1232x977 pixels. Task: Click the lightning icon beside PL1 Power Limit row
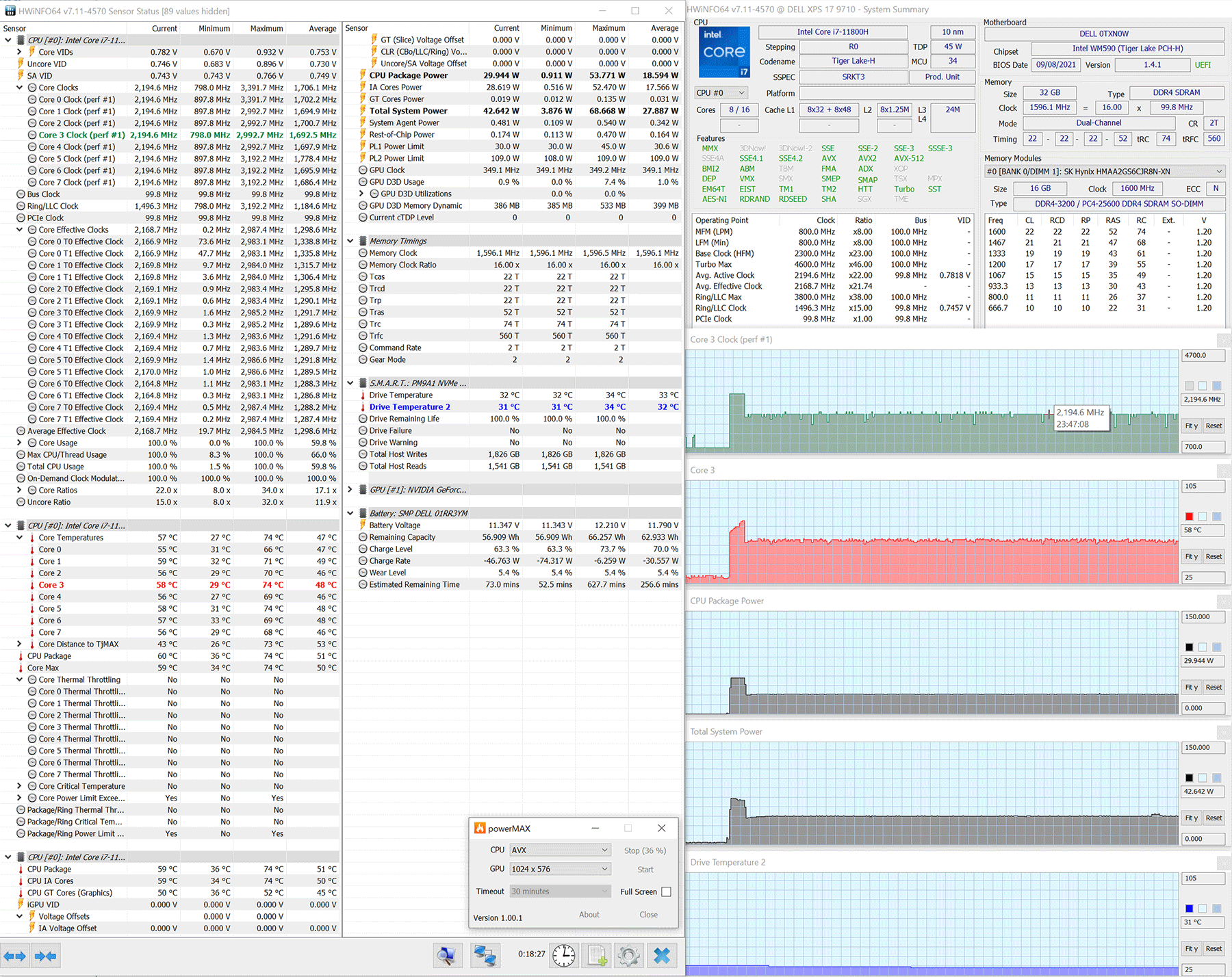coord(363,146)
